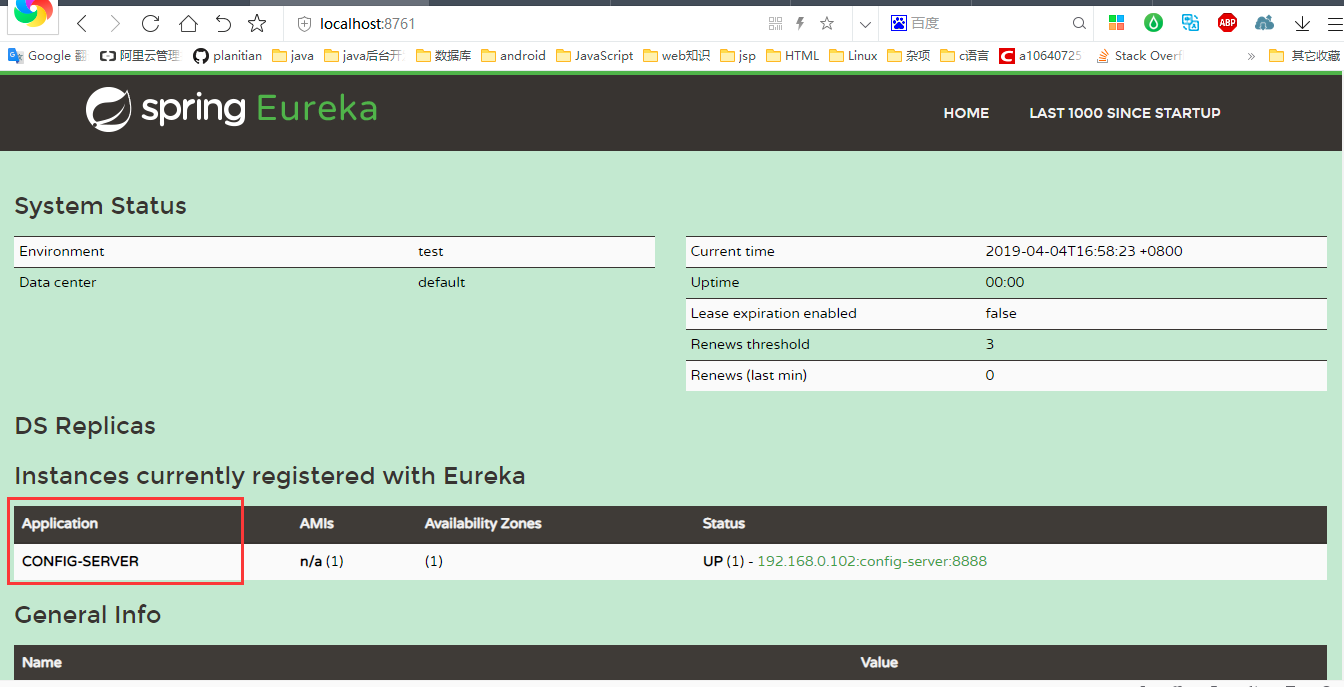Click the magnifier search icon

(x=1079, y=23)
